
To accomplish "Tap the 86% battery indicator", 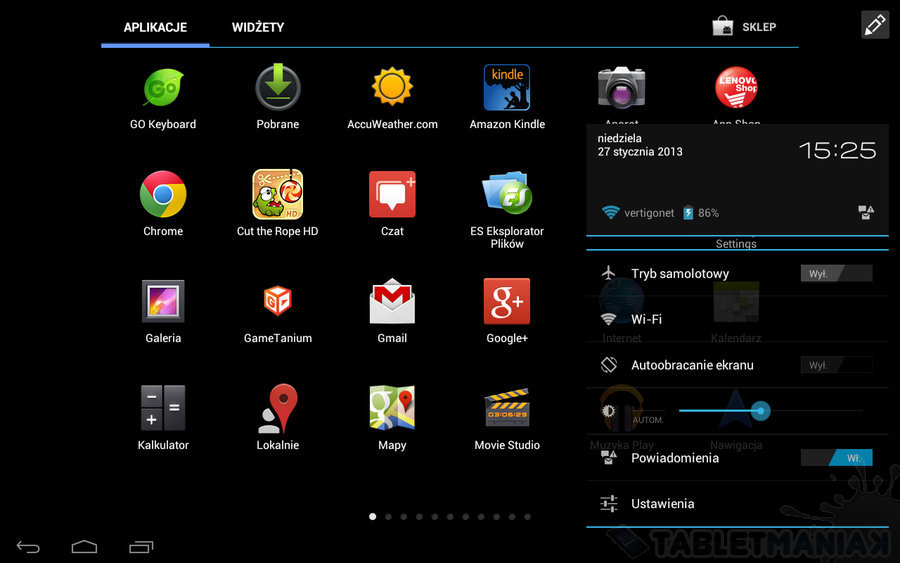I will 701,213.
